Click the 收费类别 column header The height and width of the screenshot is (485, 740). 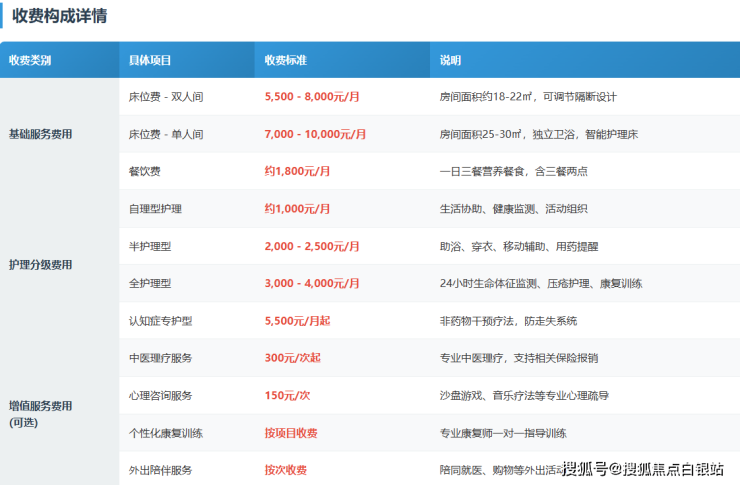coord(59,60)
